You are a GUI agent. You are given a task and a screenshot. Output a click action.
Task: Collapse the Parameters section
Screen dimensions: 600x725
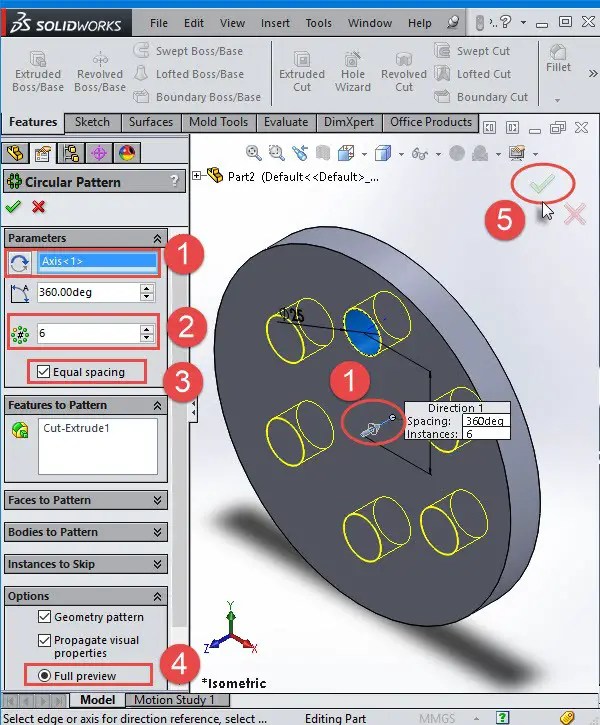pyautogui.click(x=157, y=239)
